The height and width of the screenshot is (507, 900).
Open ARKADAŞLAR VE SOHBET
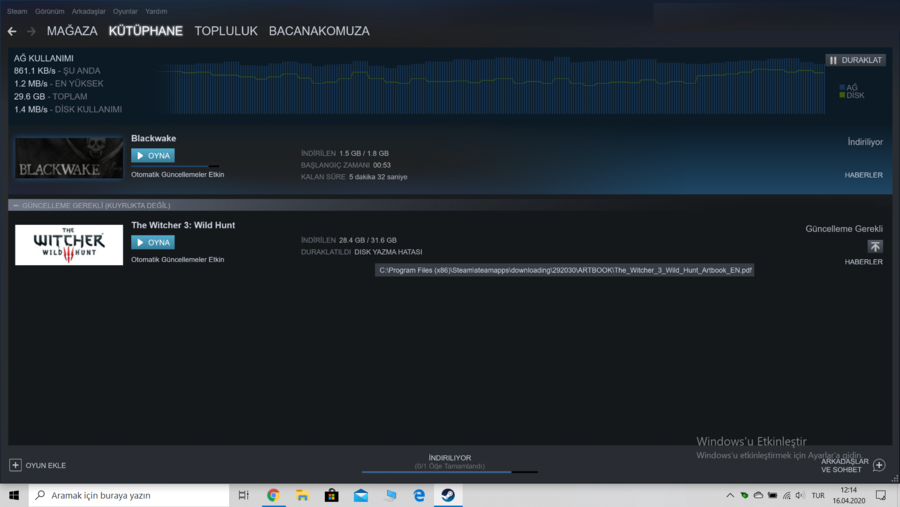tap(844, 466)
